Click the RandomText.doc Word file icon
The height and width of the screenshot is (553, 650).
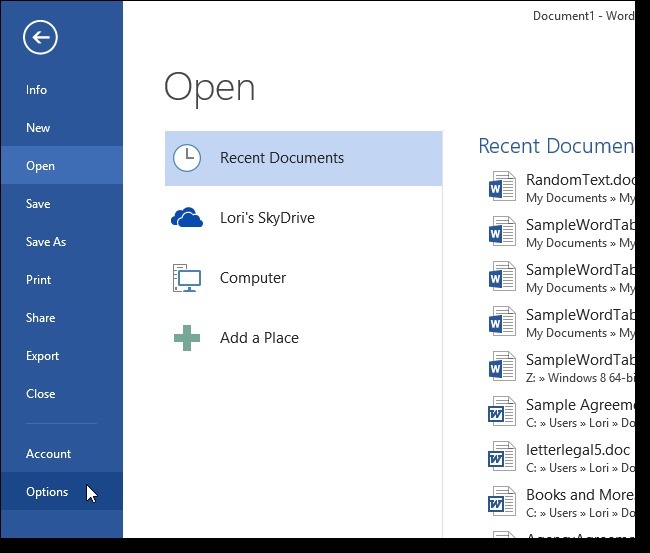502,187
